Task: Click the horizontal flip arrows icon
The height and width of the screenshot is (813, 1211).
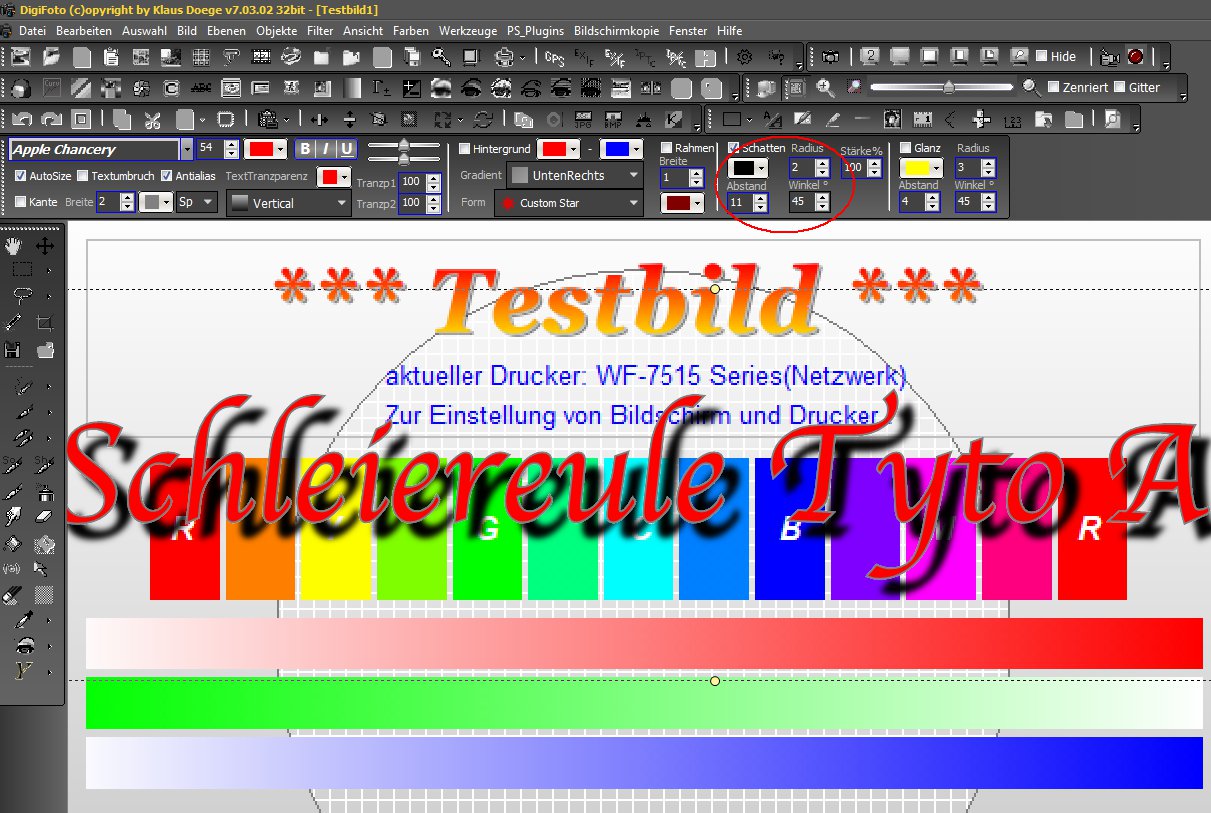Action: [320, 119]
